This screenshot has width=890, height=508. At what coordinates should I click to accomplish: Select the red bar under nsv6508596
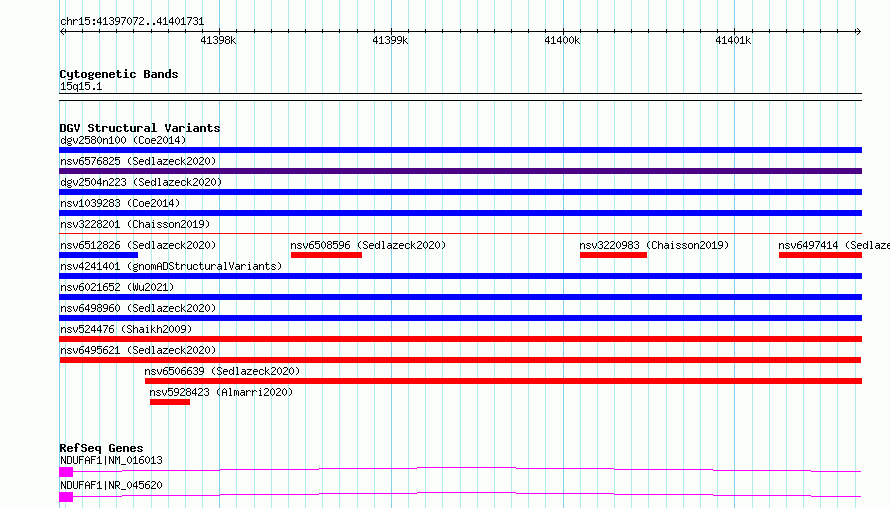(x=326, y=255)
